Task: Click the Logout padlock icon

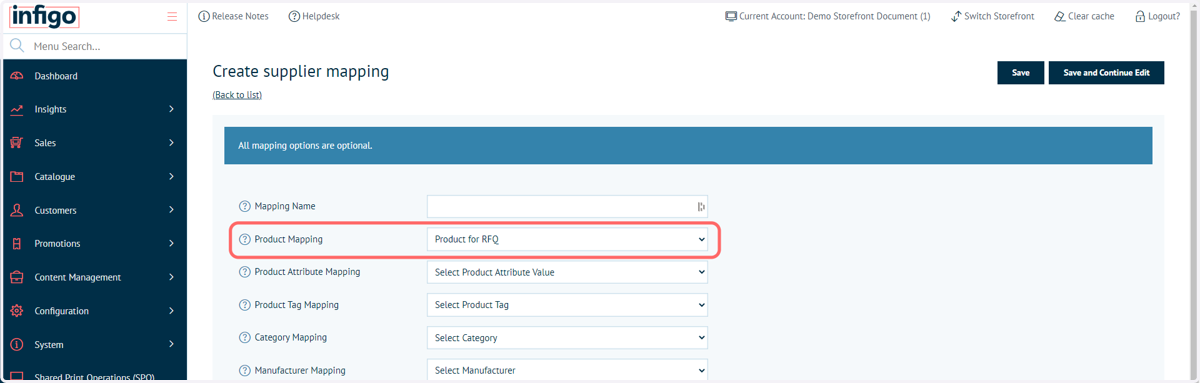Action: [1140, 16]
